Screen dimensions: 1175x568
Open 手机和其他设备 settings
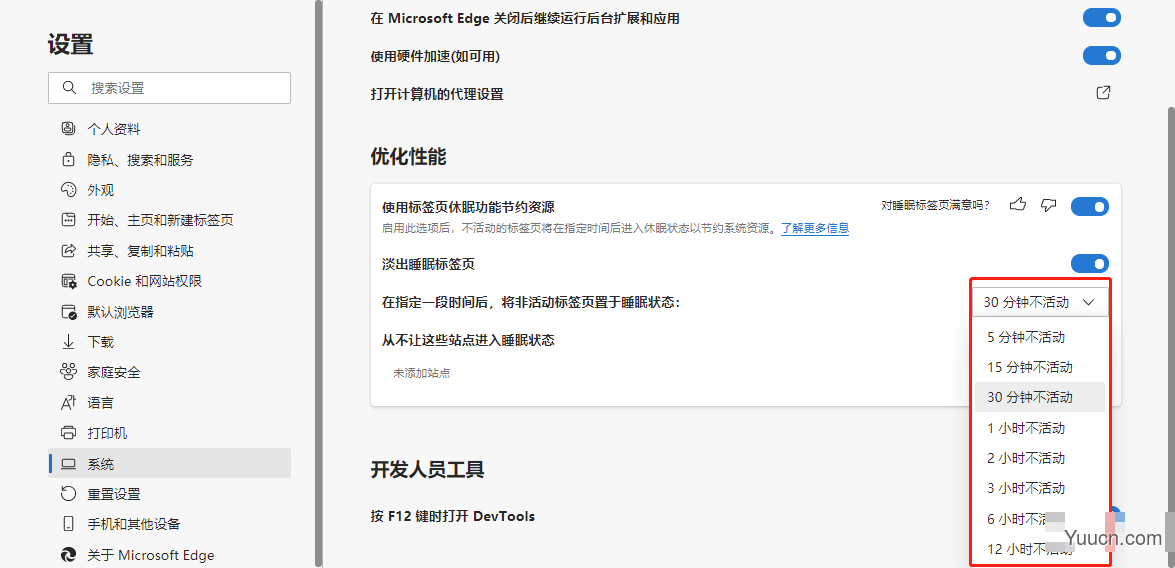169,525
